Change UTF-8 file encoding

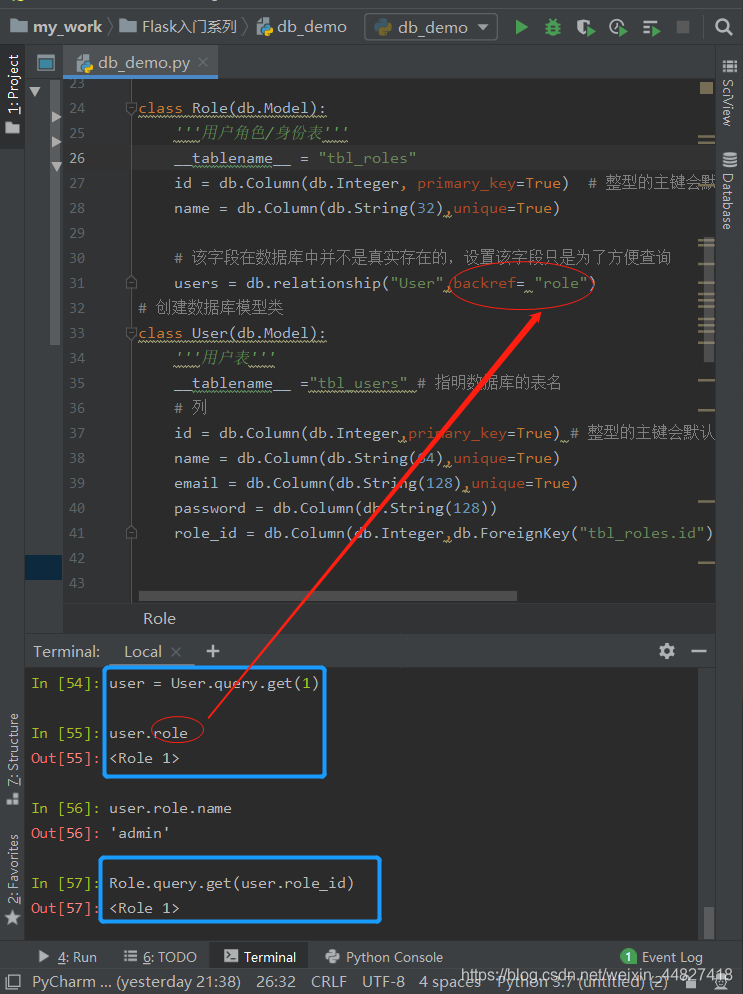tap(383, 981)
